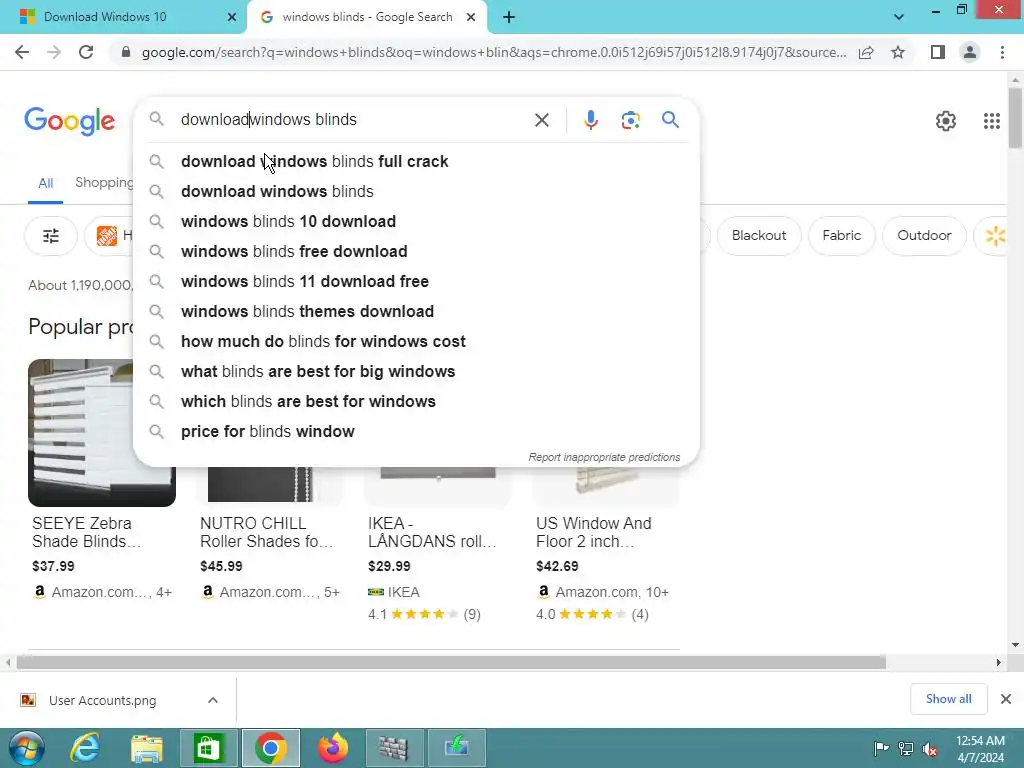This screenshot has height=768, width=1024.
Task: Click the vertical page scrollbar thumb
Action: click(1015, 118)
